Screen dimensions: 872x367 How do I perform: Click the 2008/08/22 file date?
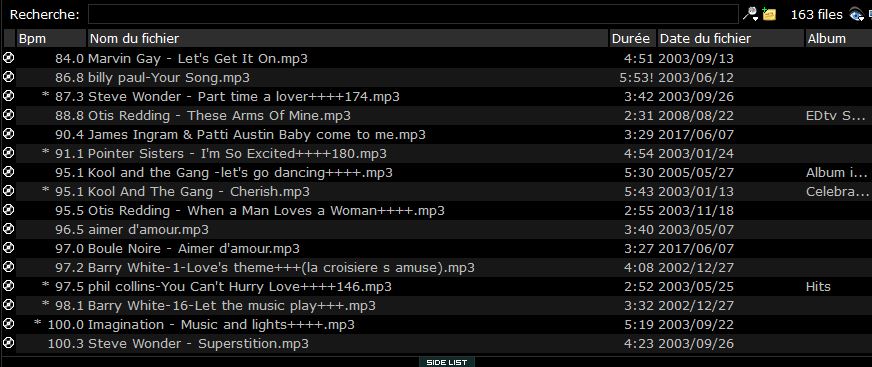[696, 116]
